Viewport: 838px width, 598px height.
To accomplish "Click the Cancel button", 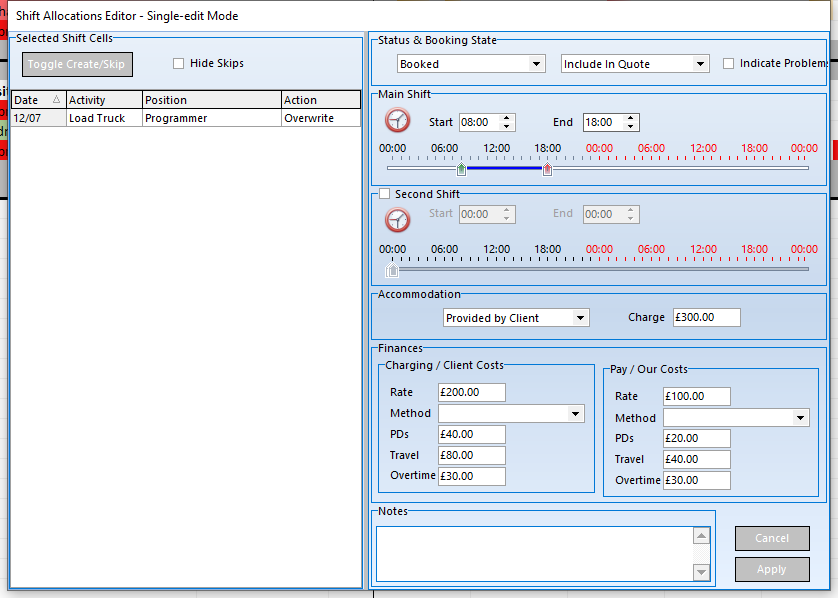I will [x=772, y=538].
